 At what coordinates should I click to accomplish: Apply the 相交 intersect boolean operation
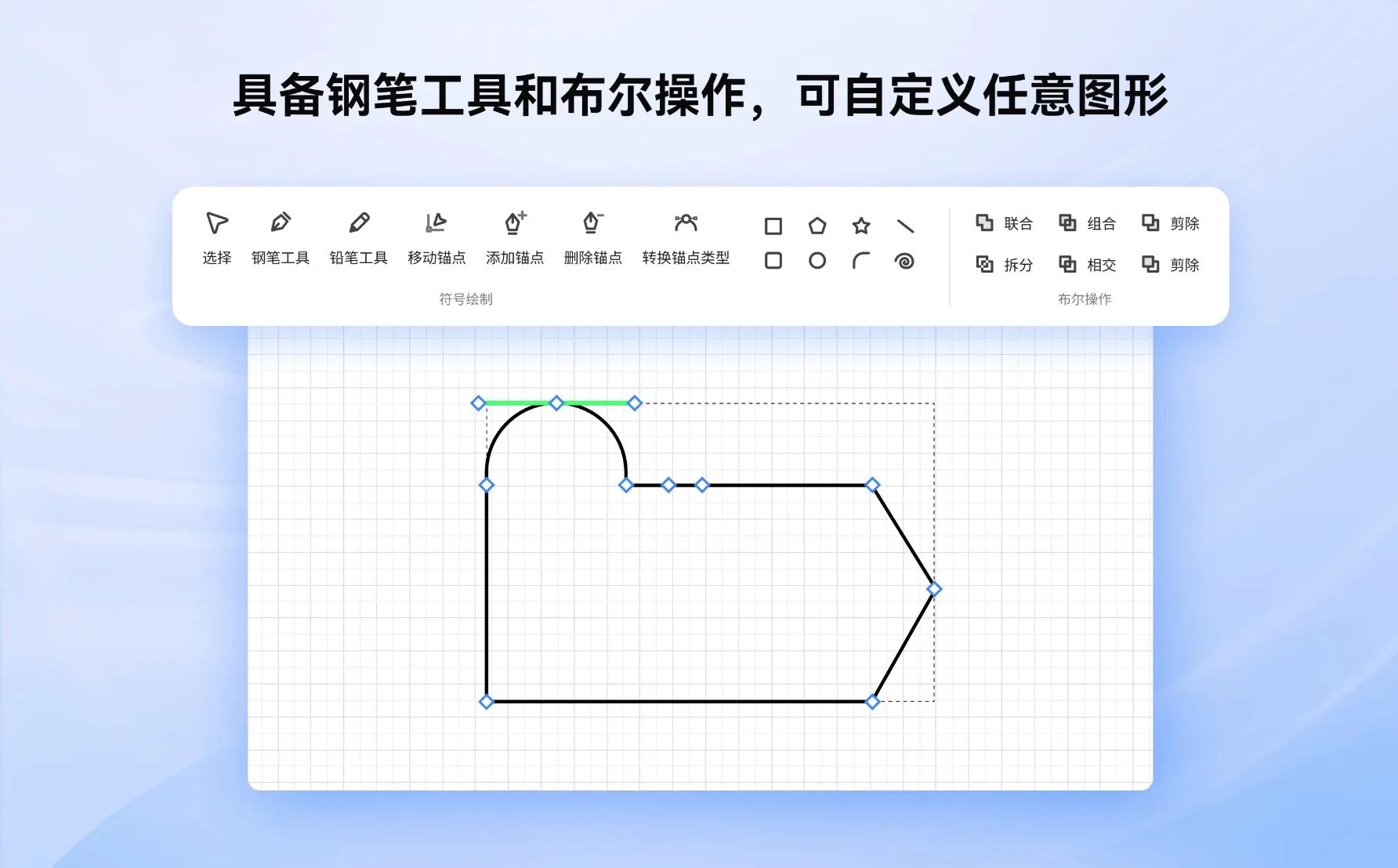tap(1088, 265)
